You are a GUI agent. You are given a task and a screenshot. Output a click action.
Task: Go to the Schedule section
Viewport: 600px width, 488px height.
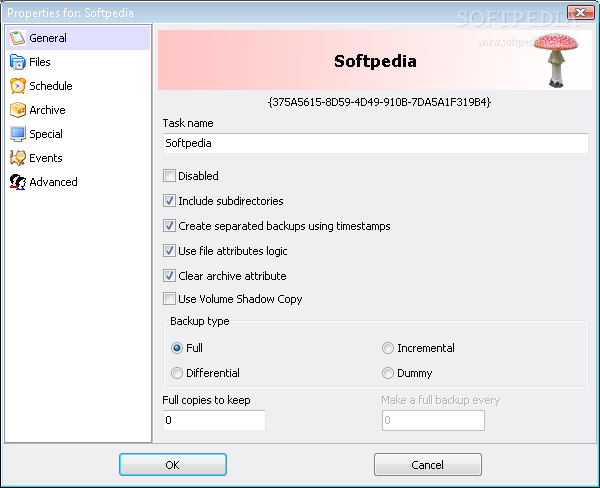pos(78,86)
